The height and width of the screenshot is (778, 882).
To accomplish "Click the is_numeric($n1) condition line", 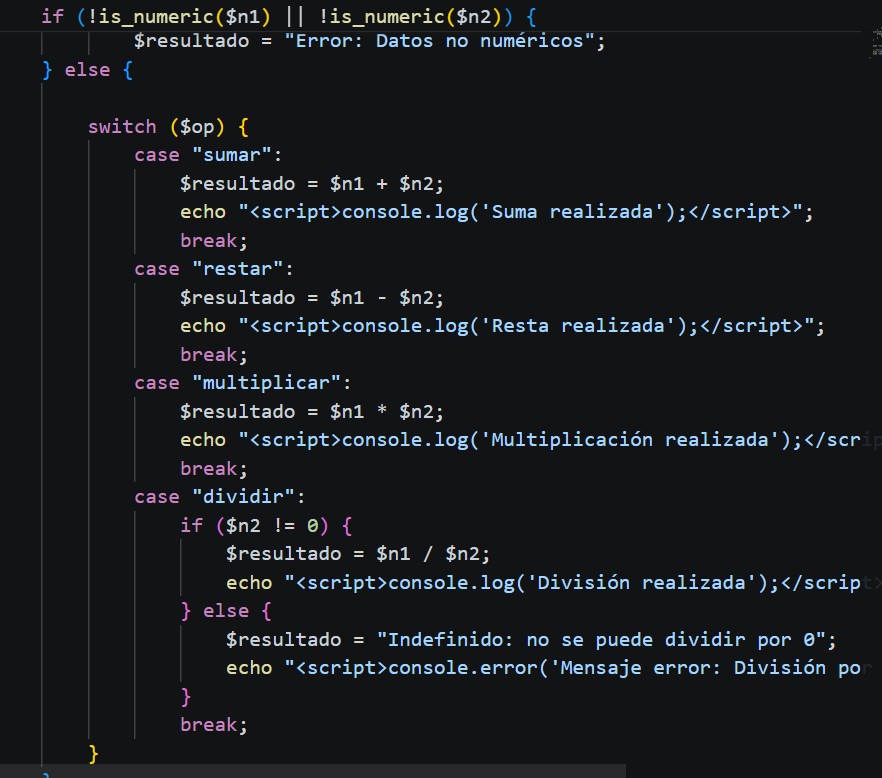I will coord(289,16).
